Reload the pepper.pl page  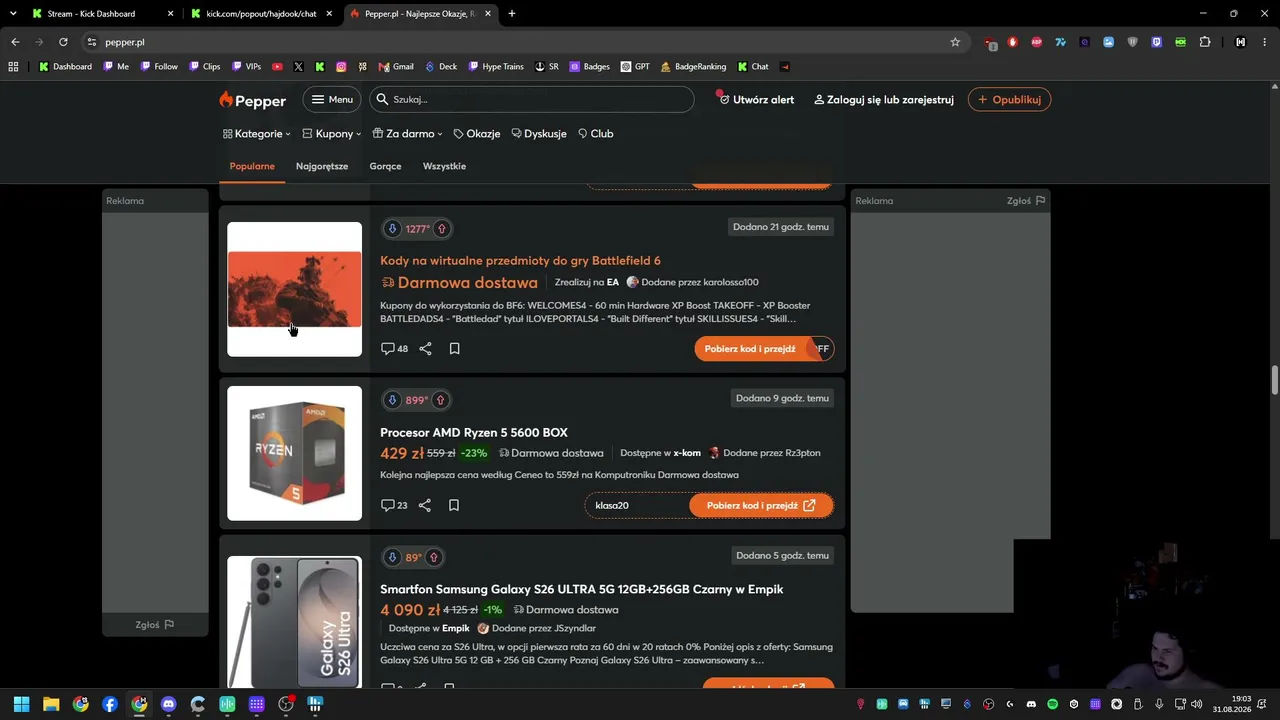point(63,42)
